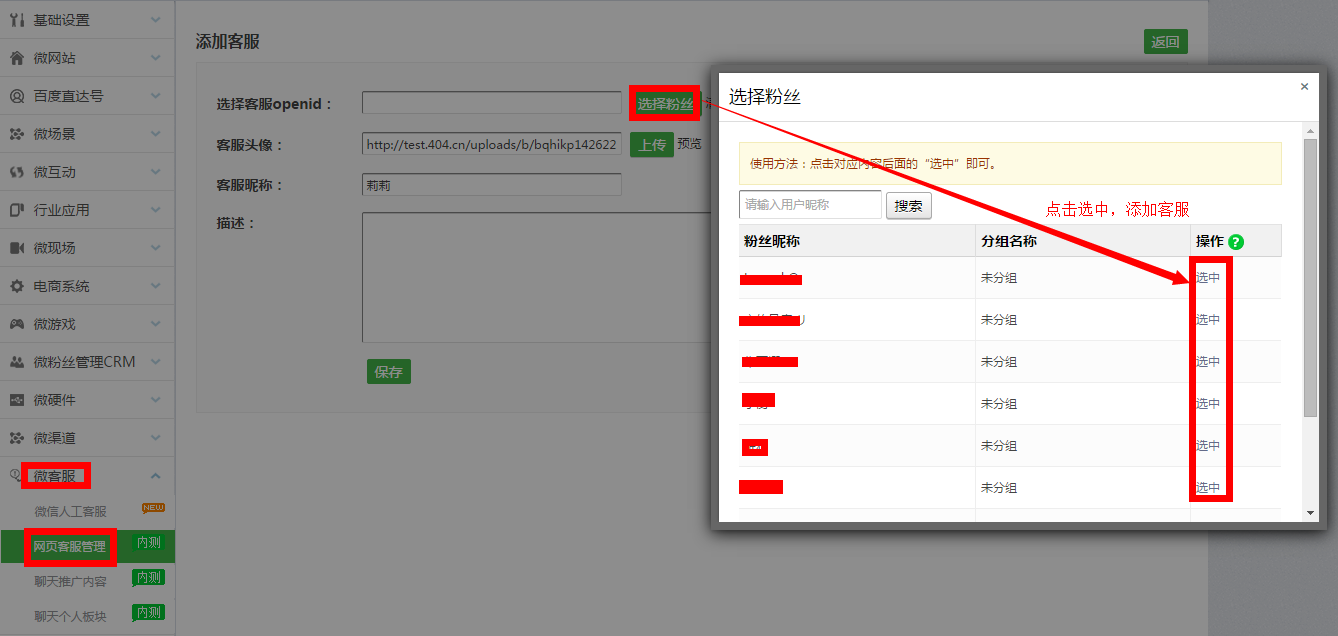Click the 上传 avatar upload button
Viewport: 1338px width, 636px height.
tap(652, 145)
